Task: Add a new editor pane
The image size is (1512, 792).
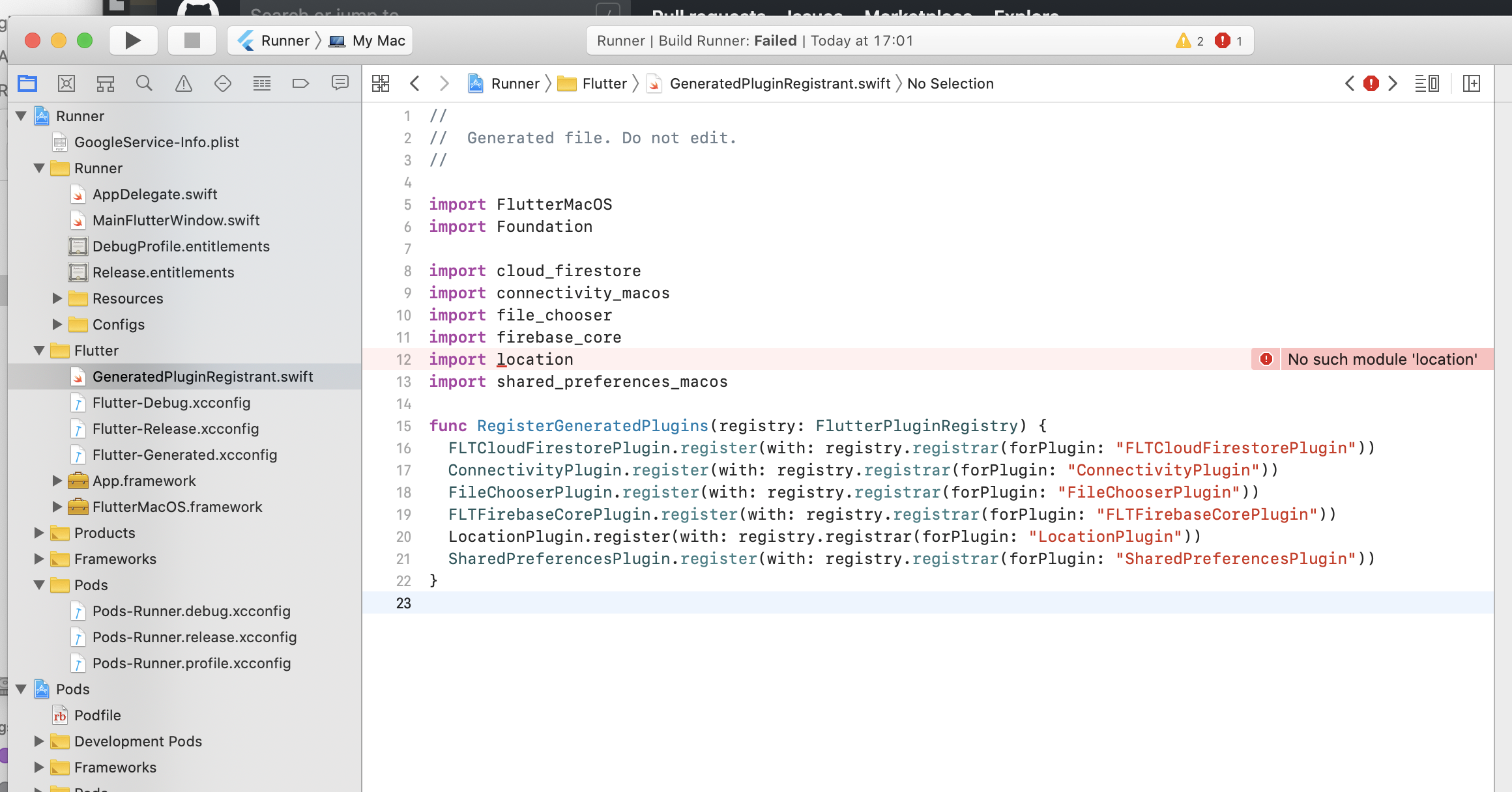Action: 1472,83
